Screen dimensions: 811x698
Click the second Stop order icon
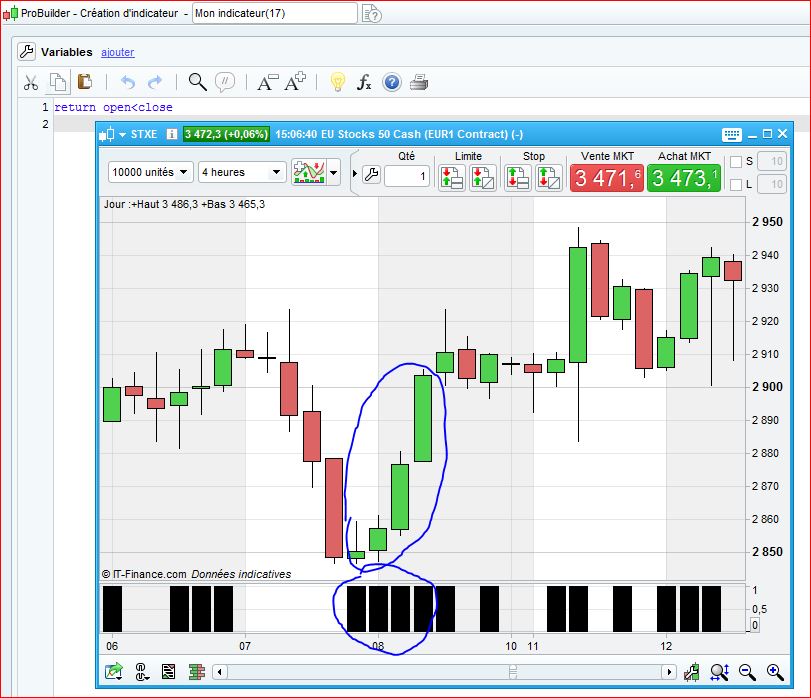point(548,177)
